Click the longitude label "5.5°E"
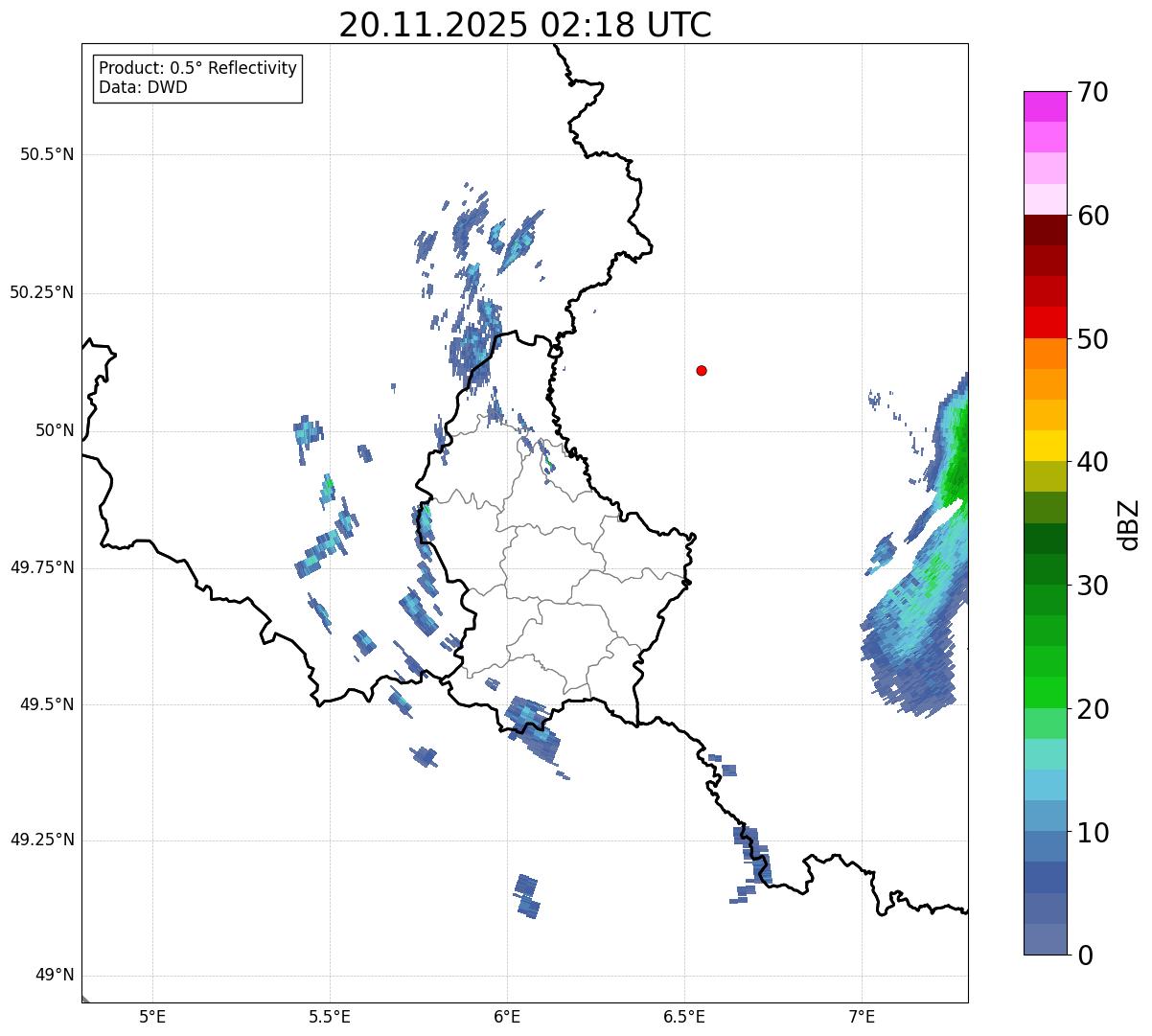Image resolution: width=1152 pixels, height=1036 pixels. pyautogui.click(x=330, y=1016)
